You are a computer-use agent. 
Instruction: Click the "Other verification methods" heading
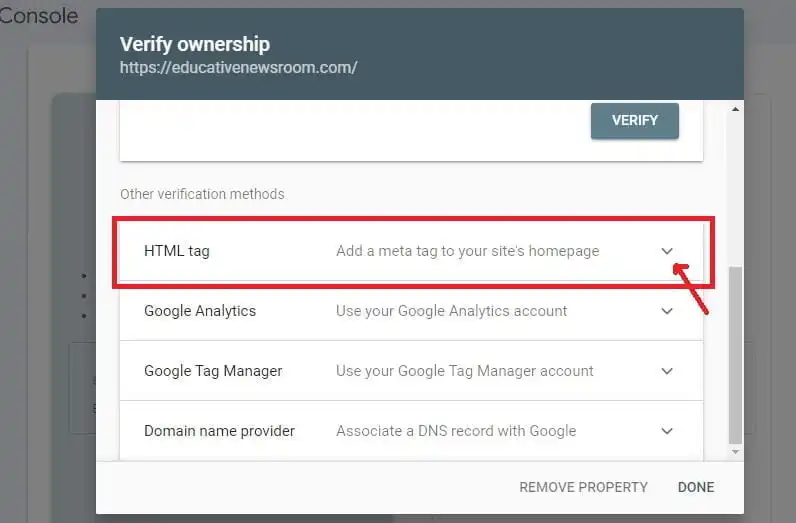(x=202, y=194)
